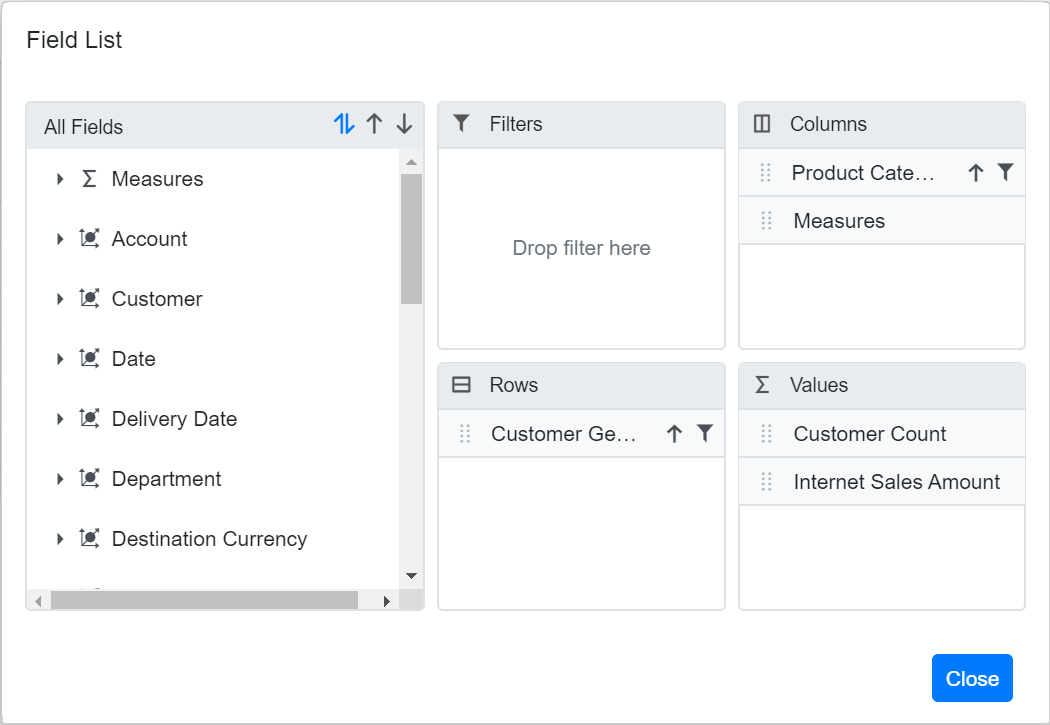Click the Rows panel header icon

coord(461,385)
